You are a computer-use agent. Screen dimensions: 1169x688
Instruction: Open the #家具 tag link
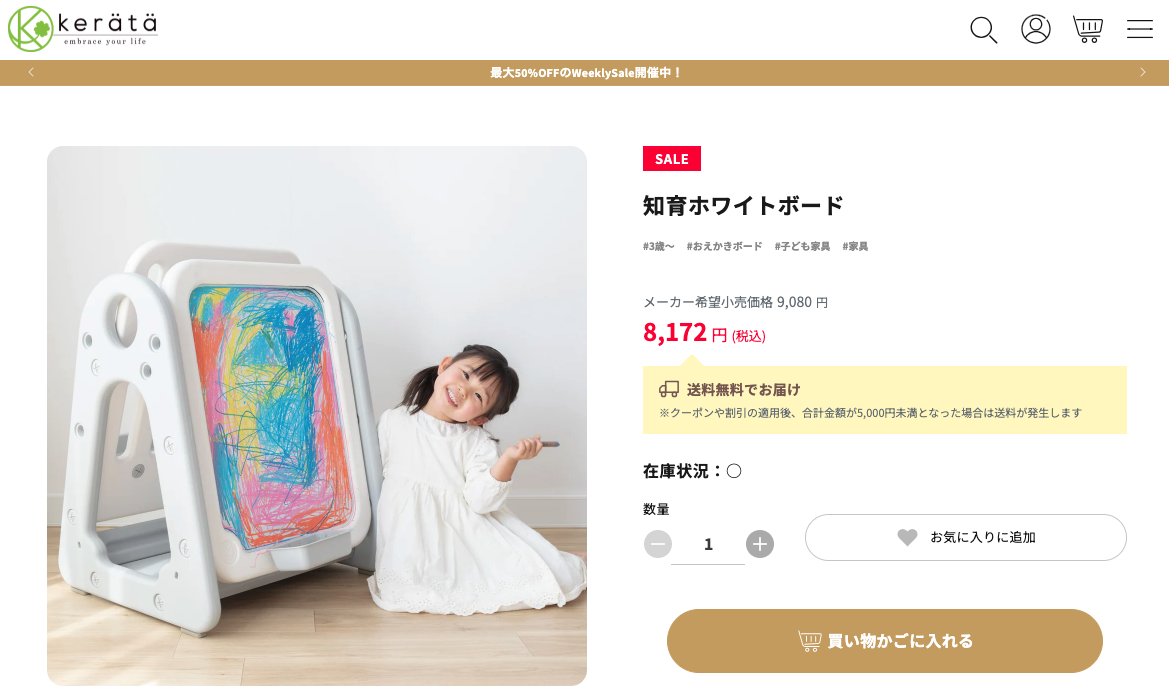(x=855, y=247)
